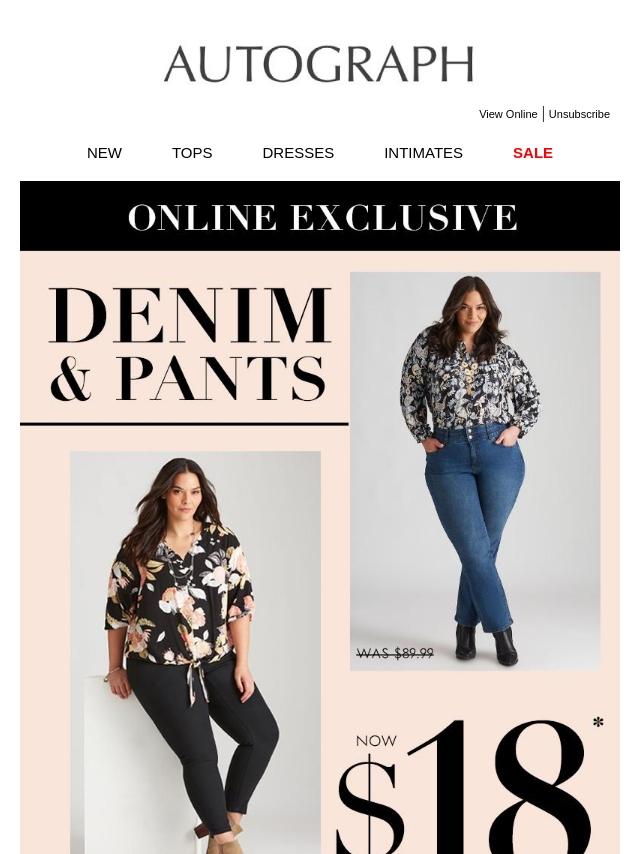Click the small NOW label

click(x=376, y=741)
